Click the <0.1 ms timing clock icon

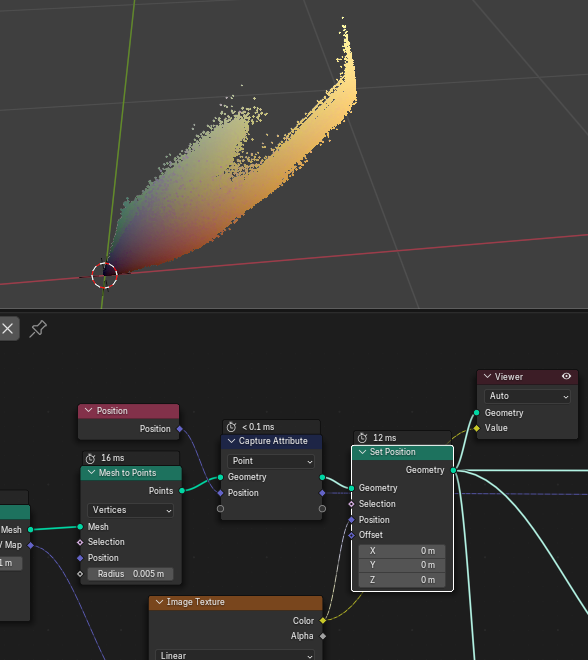point(231,427)
